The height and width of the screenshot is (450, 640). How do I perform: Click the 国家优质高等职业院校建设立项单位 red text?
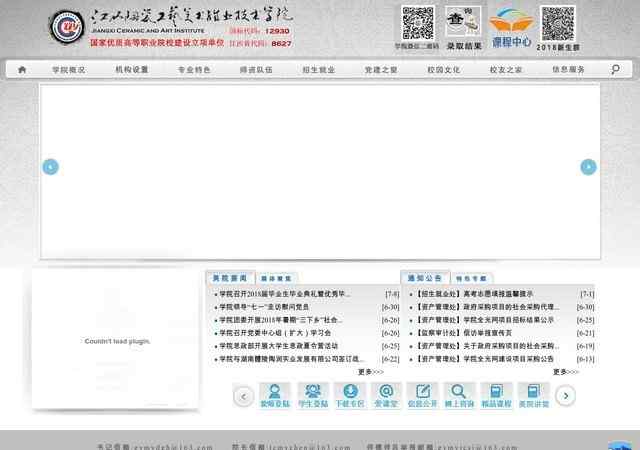click(x=157, y=42)
